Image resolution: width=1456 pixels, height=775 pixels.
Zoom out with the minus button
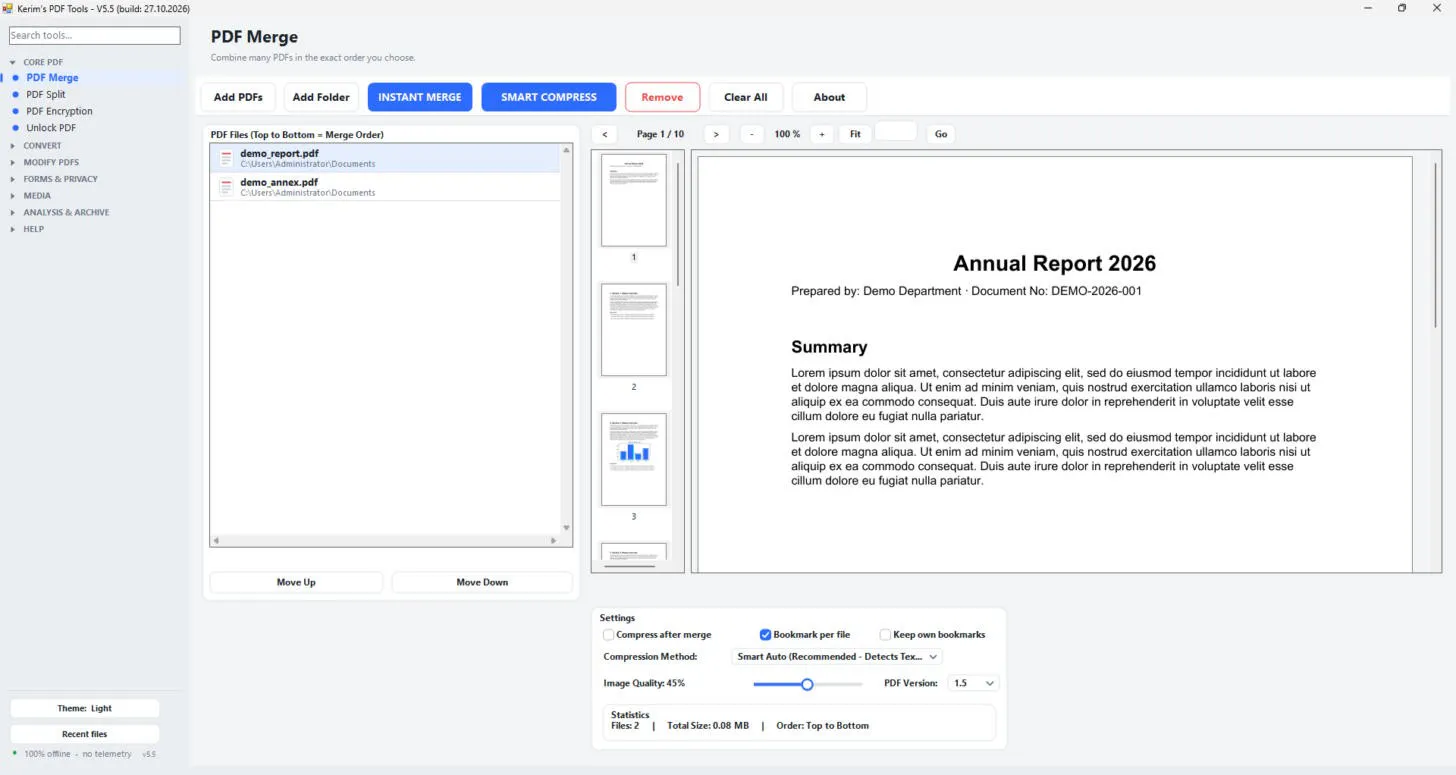(752, 134)
